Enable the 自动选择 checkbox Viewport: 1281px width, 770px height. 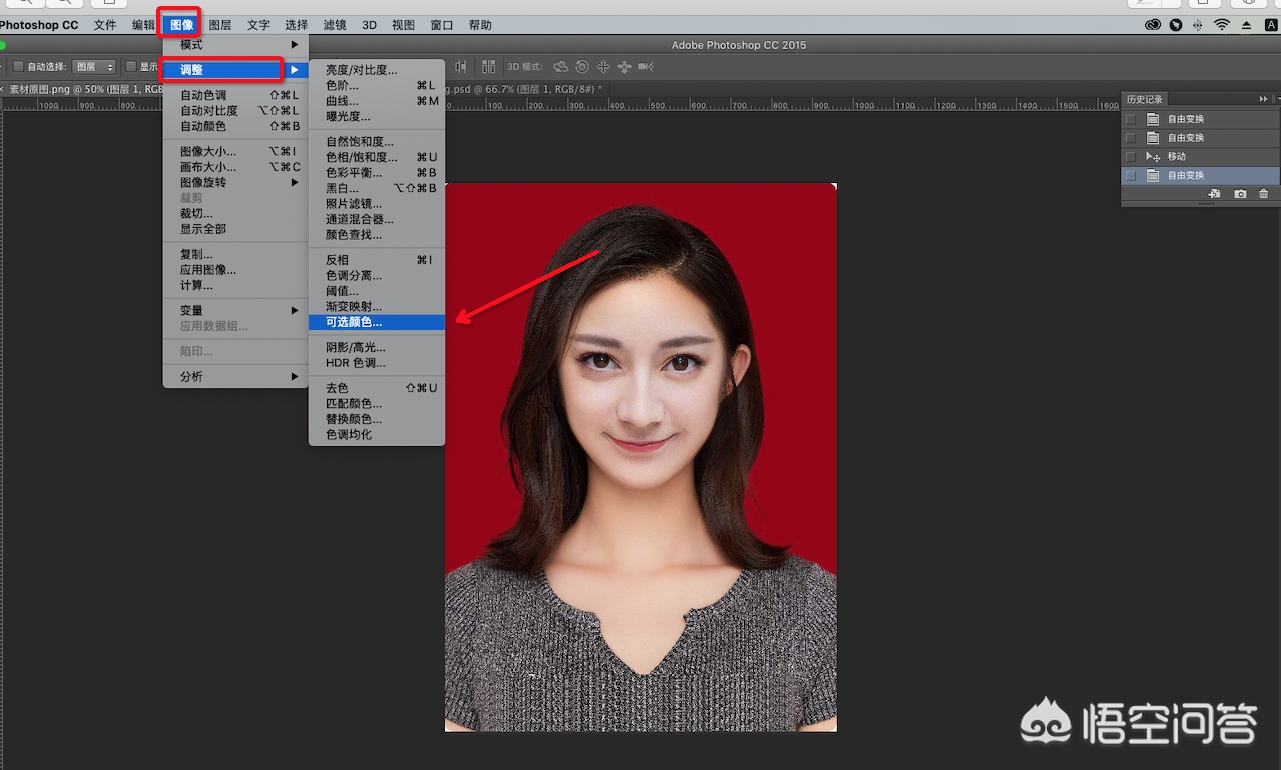coord(18,67)
